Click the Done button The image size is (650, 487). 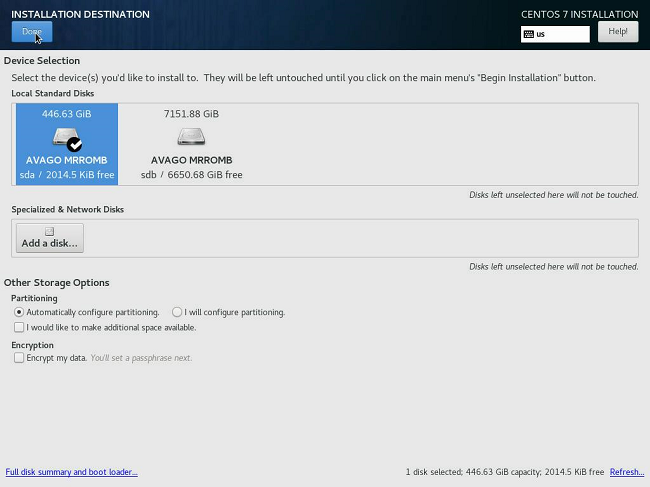[31, 32]
